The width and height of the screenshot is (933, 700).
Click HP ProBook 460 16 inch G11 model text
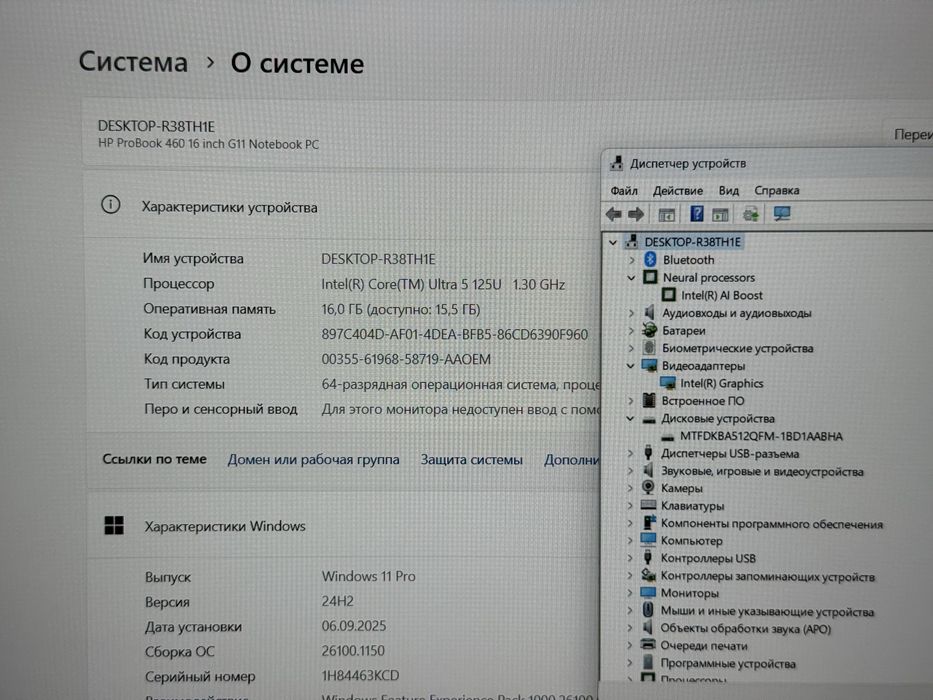click(208, 144)
